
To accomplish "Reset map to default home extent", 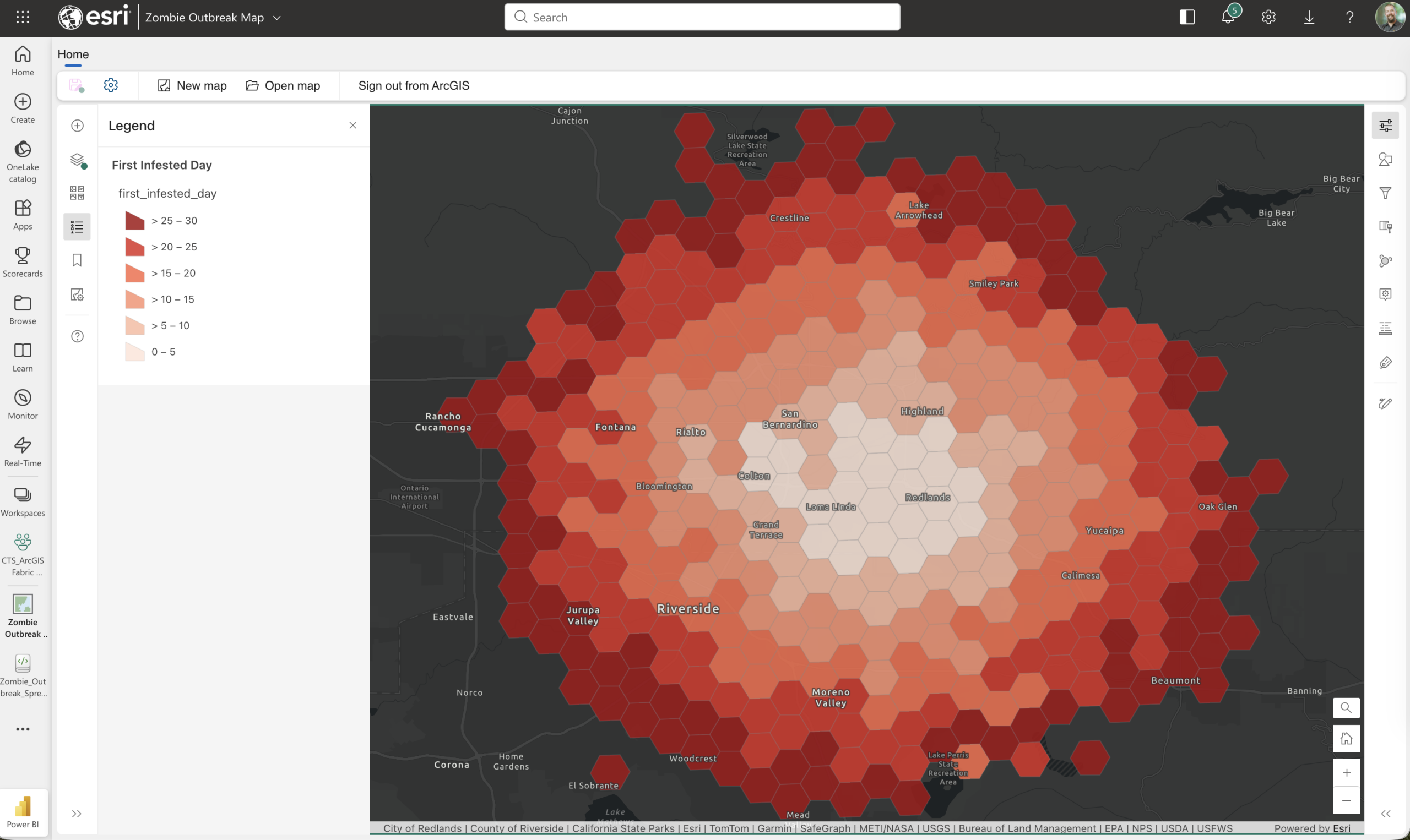I will click(1346, 739).
